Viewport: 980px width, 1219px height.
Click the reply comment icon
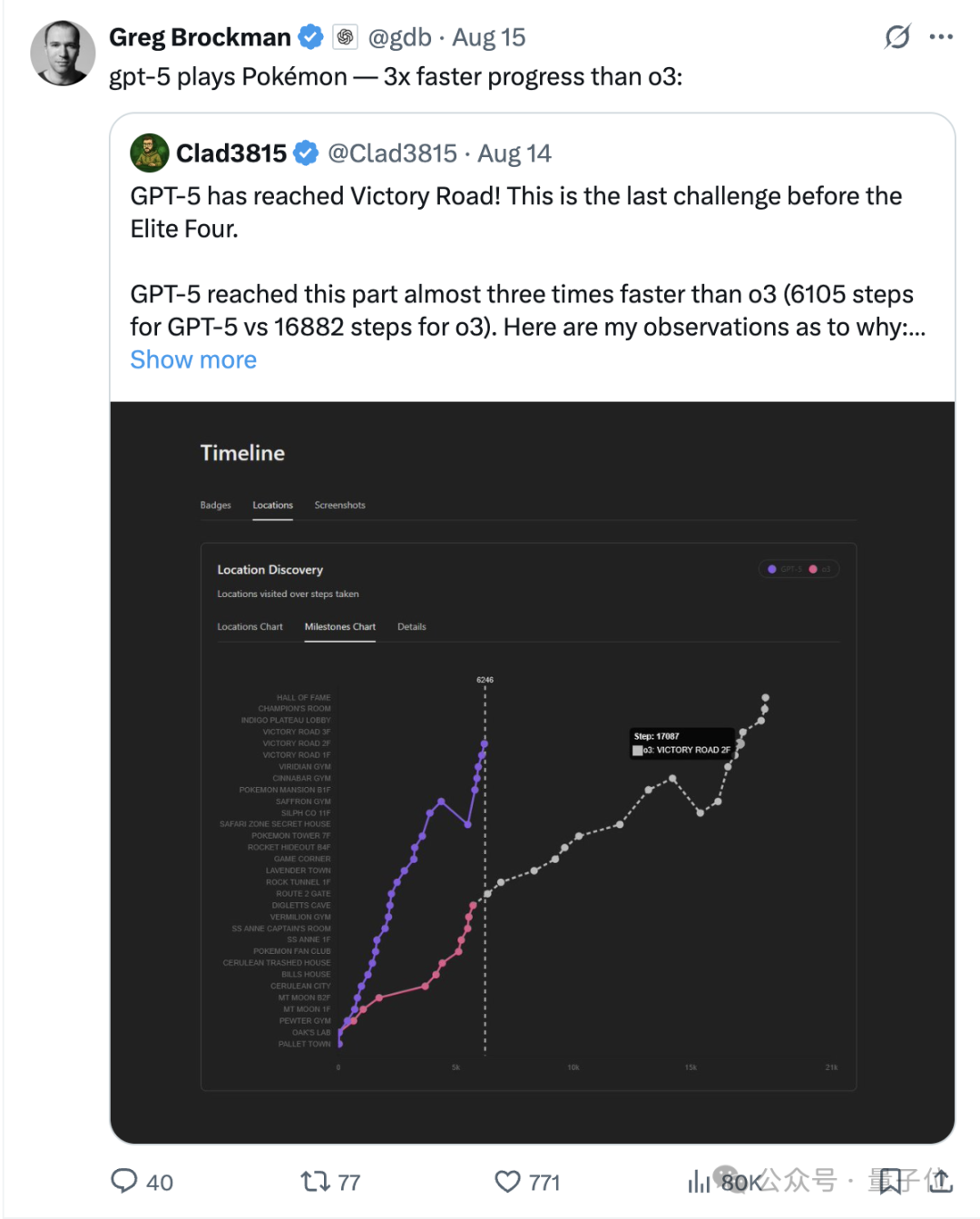(x=124, y=1181)
